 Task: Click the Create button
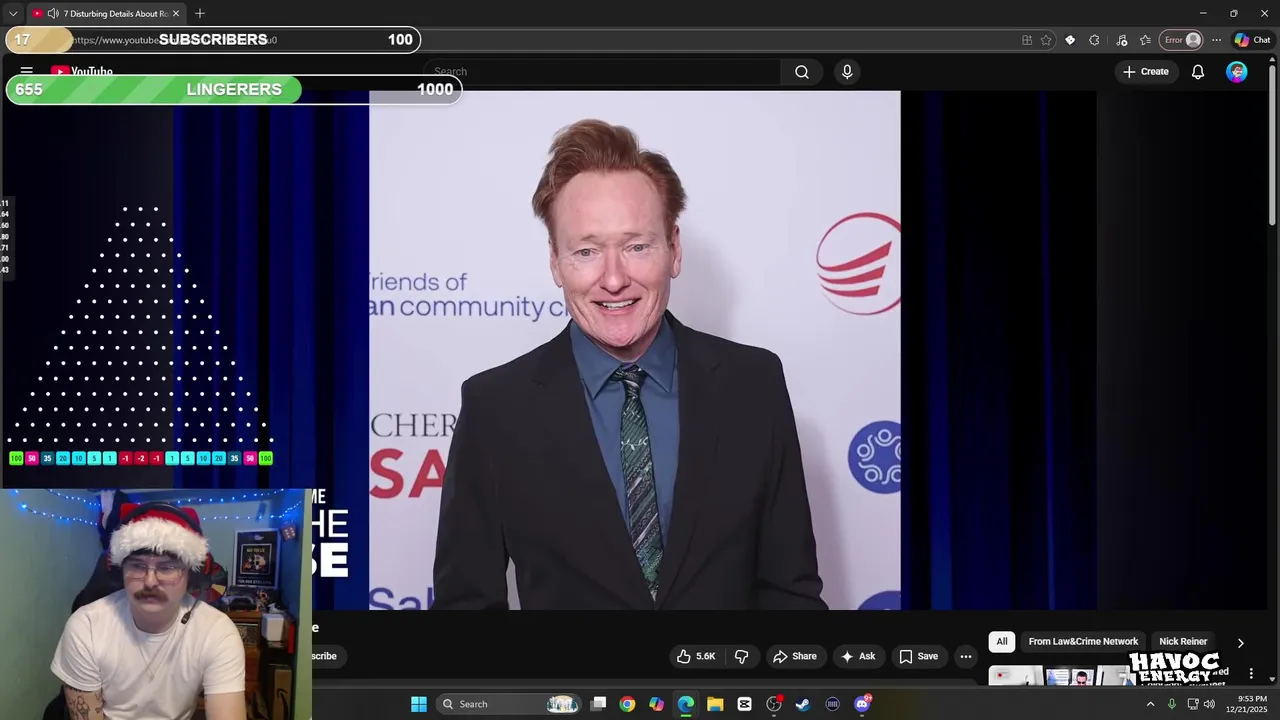coord(1145,72)
